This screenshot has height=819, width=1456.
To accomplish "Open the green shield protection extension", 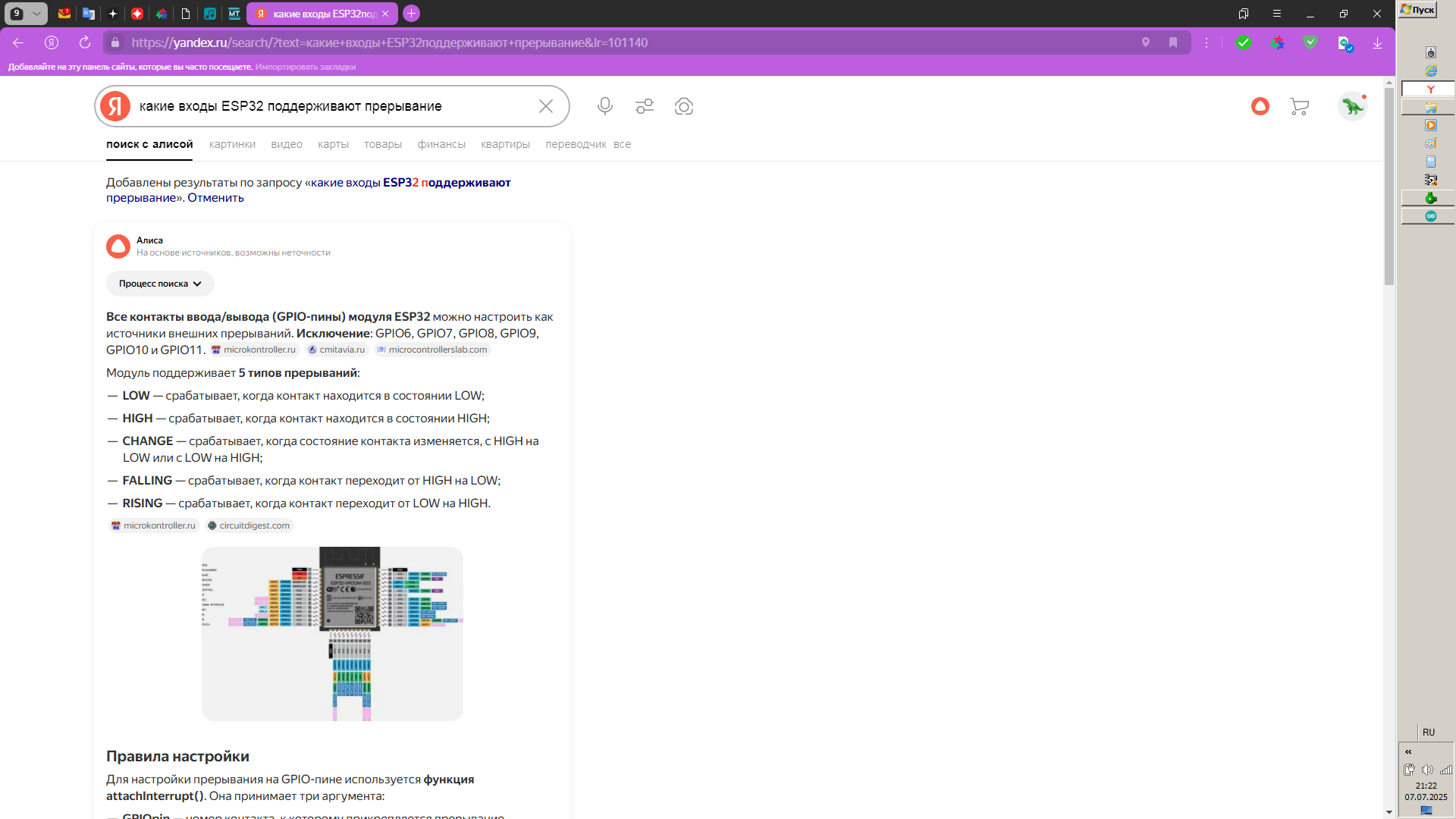I will pos(1310,42).
